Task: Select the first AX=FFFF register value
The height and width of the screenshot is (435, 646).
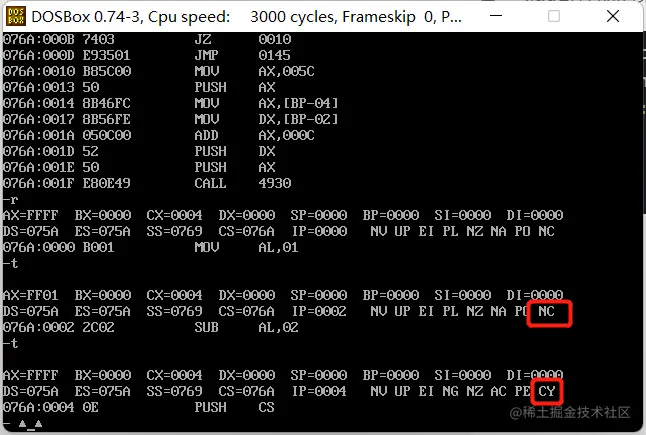Action: [x=30, y=215]
